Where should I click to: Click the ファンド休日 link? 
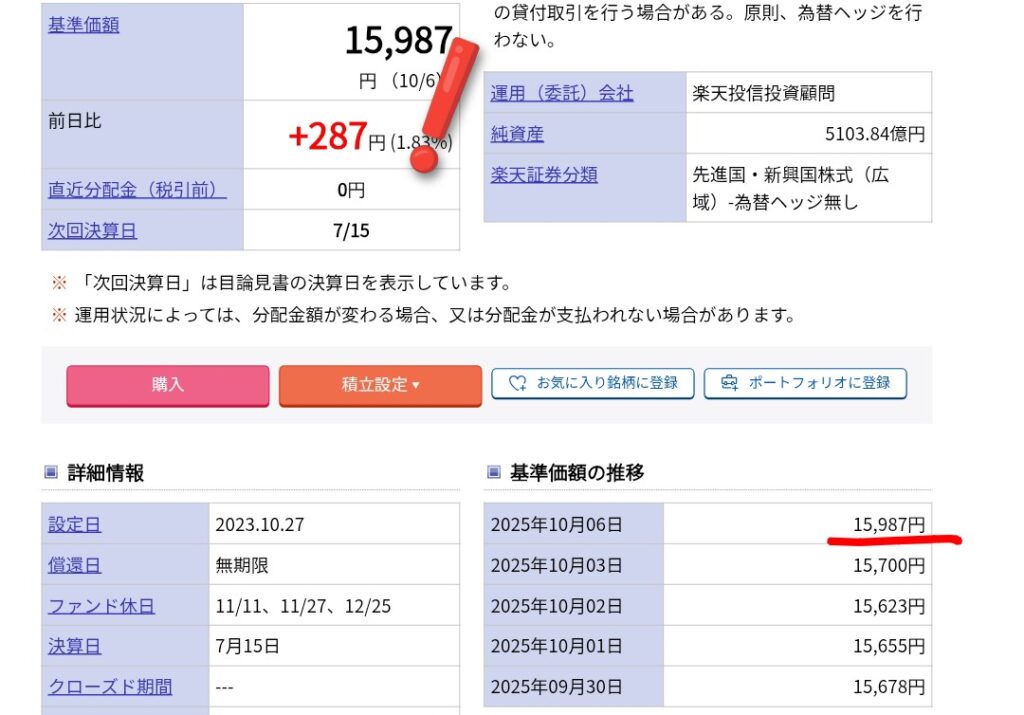102,606
